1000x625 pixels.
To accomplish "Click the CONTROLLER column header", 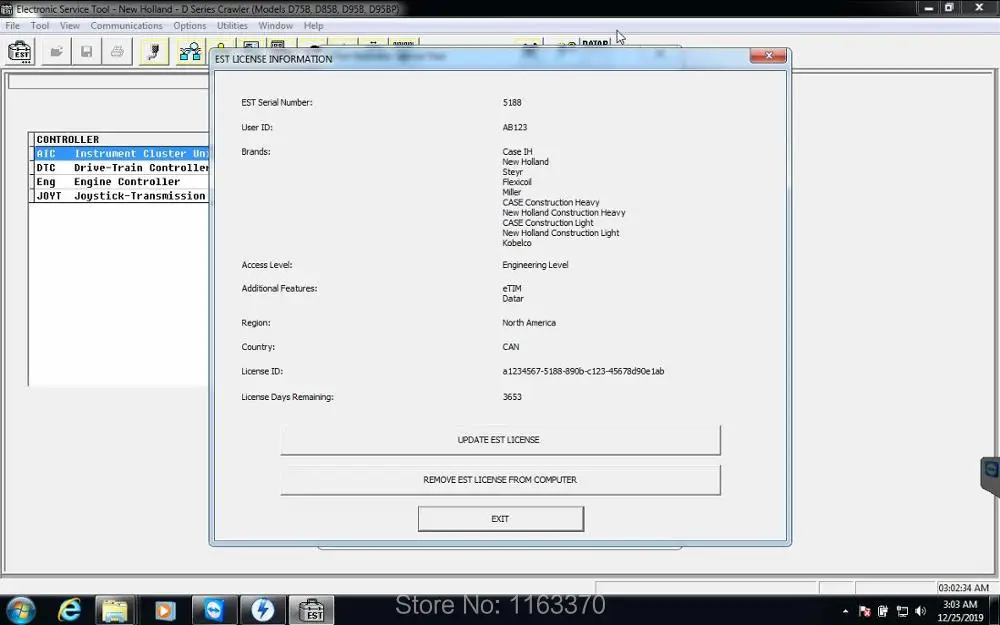I will pyautogui.click(x=121, y=140).
